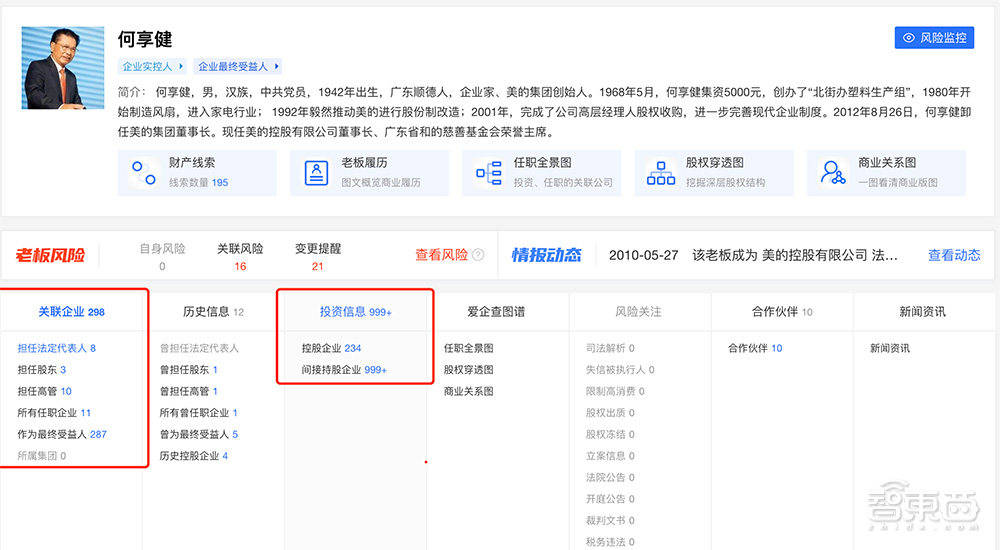Click the 老板履历 resume icon
This screenshot has width=1000, height=550.
317,173
